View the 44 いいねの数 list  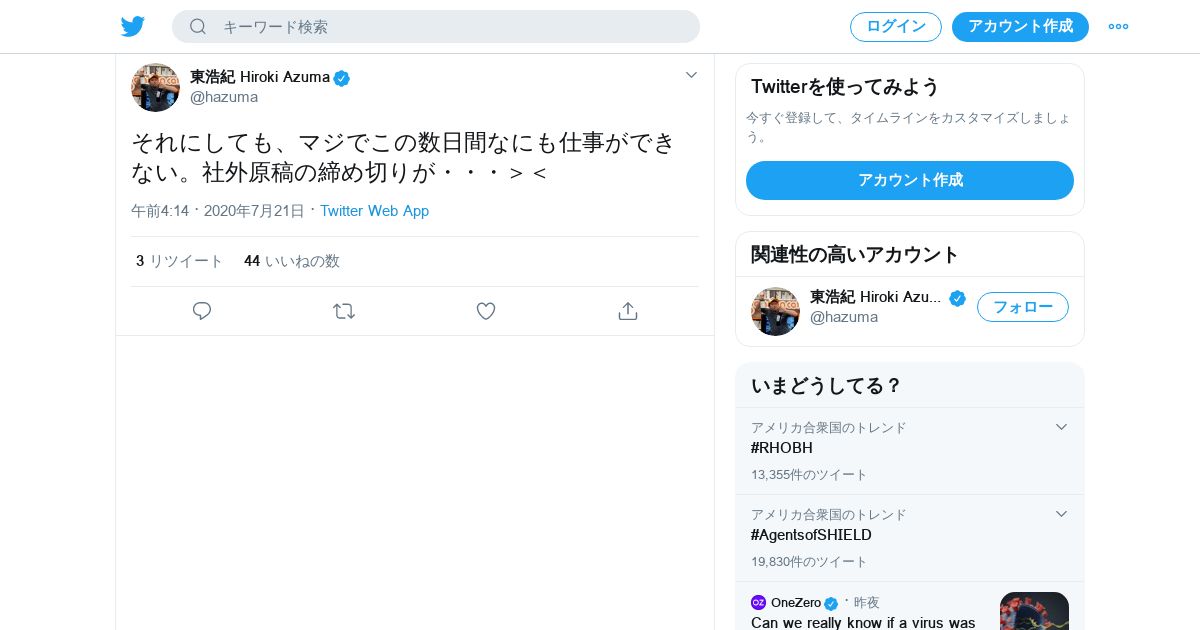coord(292,261)
